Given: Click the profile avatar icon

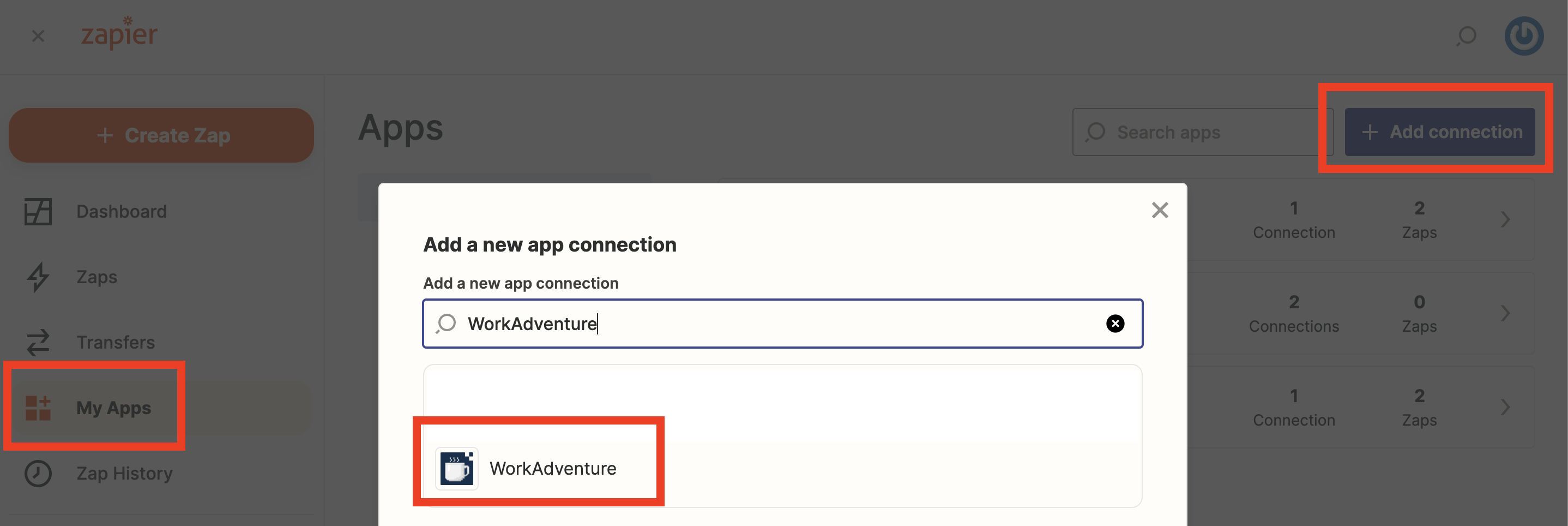Looking at the screenshot, I should (x=1524, y=36).
